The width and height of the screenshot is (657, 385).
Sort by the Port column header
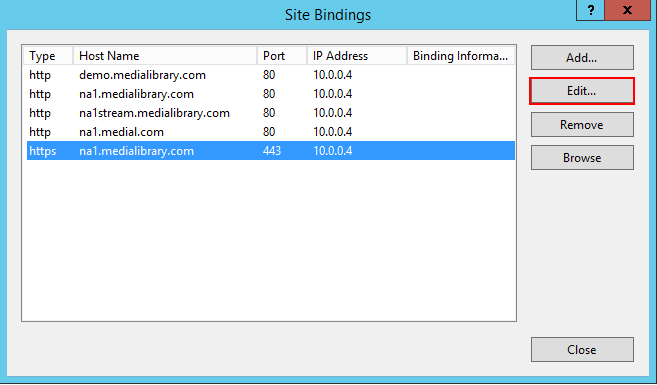point(282,56)
